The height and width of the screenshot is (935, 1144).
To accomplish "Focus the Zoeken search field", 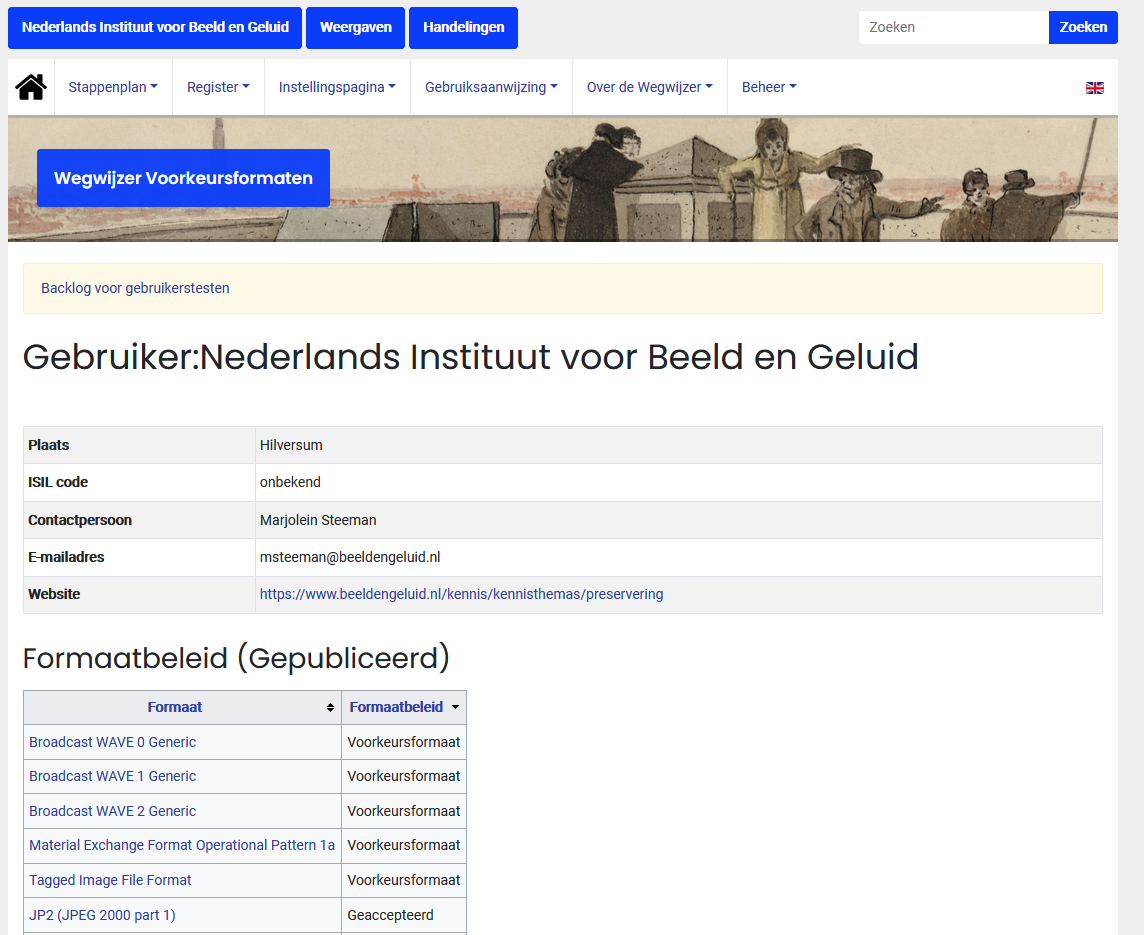I will 954,28.
